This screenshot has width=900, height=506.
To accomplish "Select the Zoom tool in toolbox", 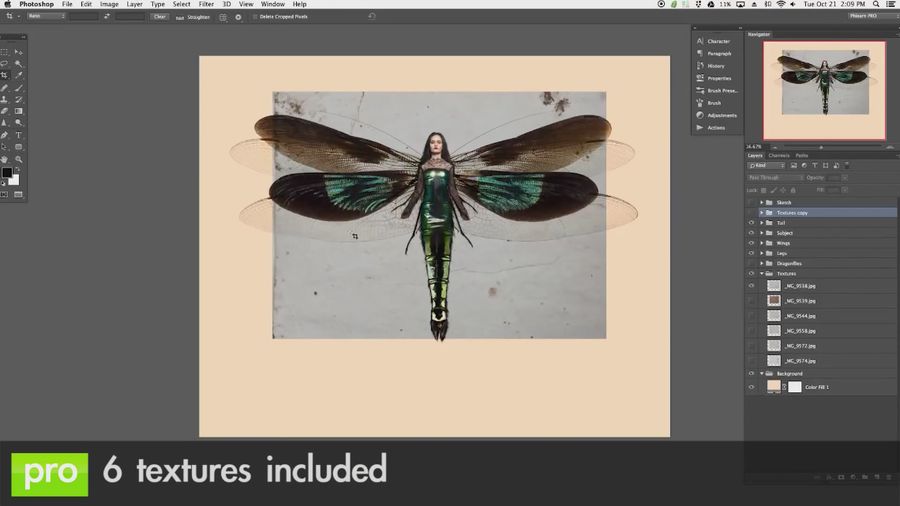I will (18, 159).
